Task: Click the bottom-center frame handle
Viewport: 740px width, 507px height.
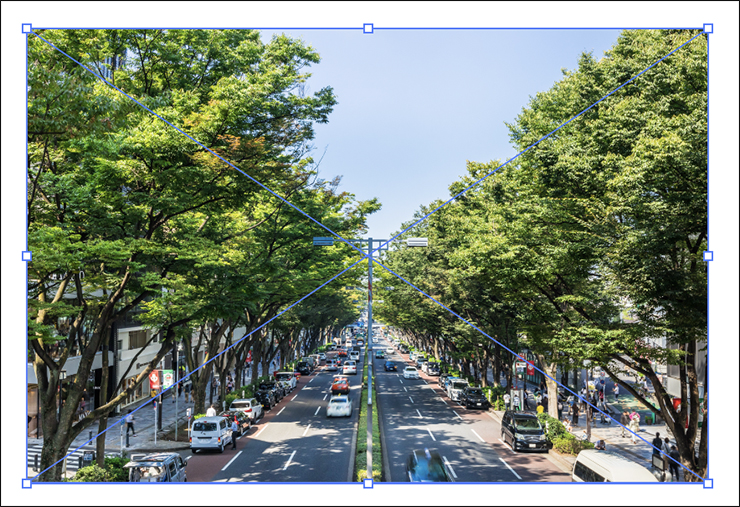Action: (368, 483)
